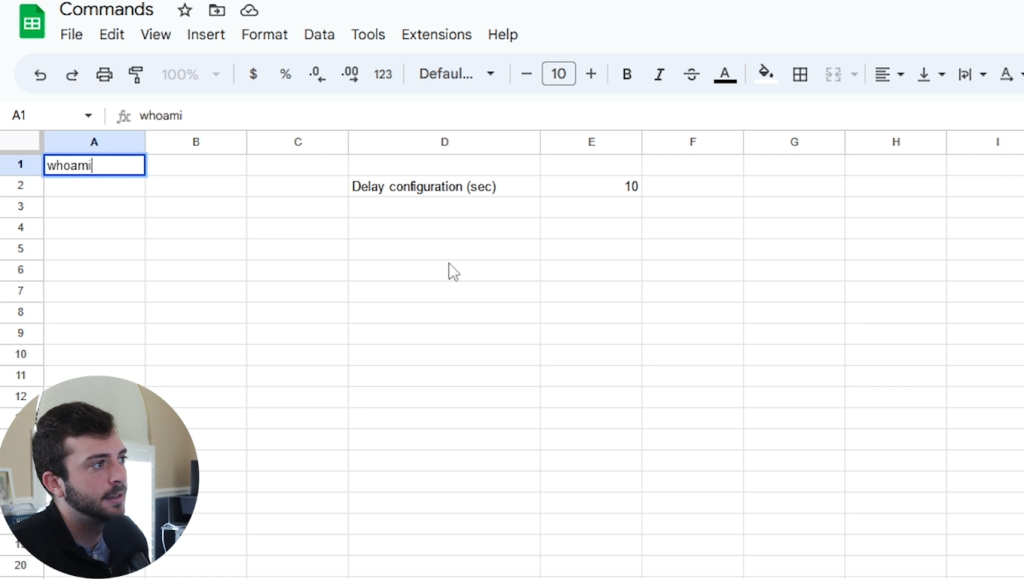Format as percent

pyautogui.click(x=285, y=74)
